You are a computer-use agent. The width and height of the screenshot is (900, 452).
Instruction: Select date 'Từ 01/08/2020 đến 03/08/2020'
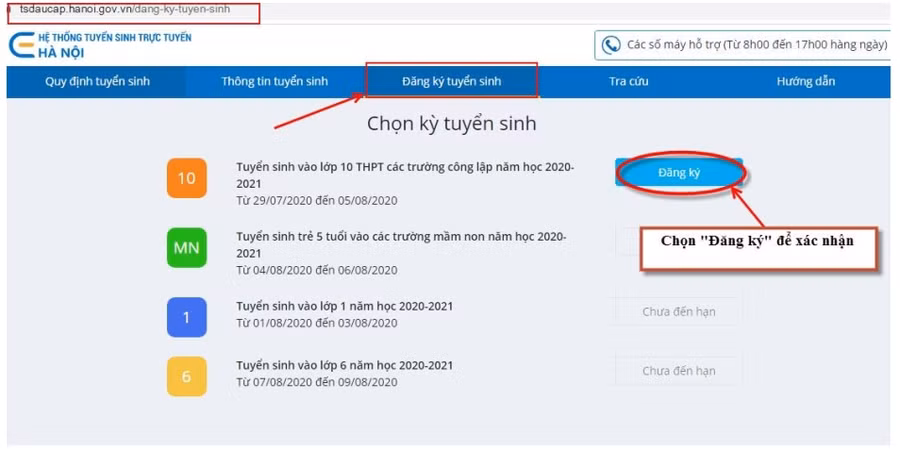(317, 323)
